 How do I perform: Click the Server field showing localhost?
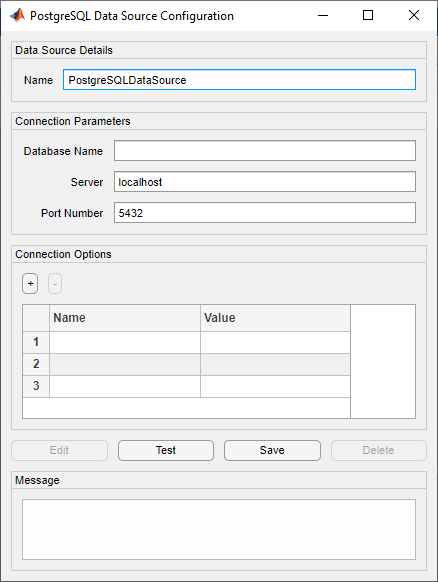[x=265, y=182]
